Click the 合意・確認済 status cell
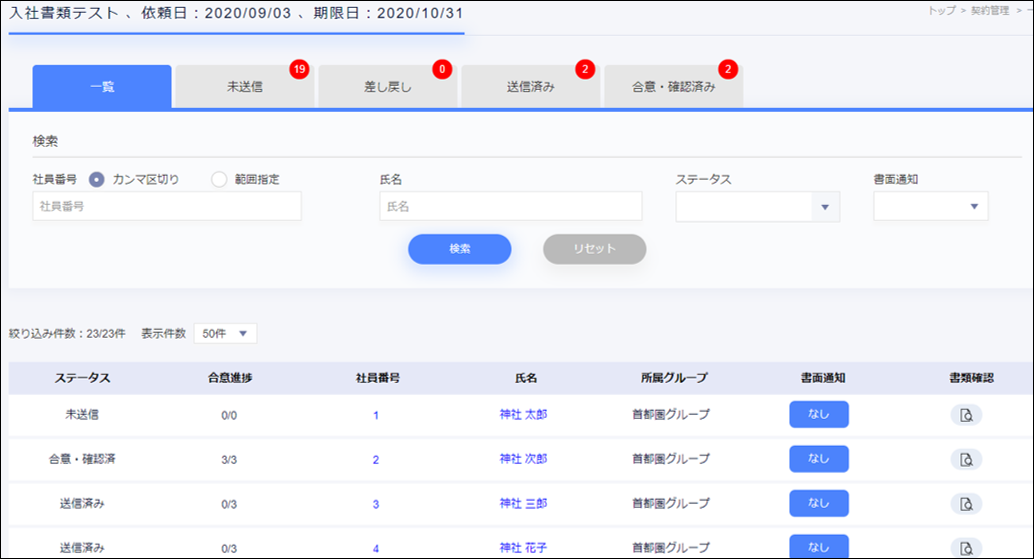This screenshot has height=559, width=1034. click(82, 459)
